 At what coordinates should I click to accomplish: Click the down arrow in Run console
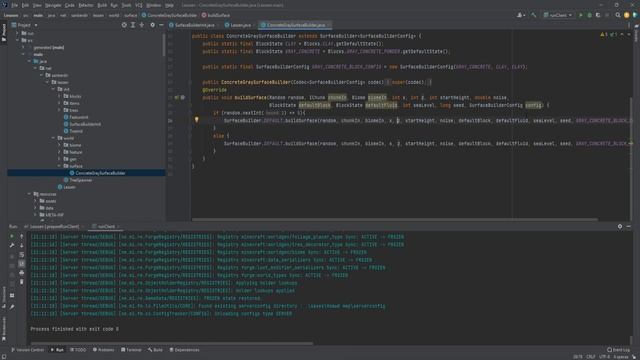(x=22, y=245)
